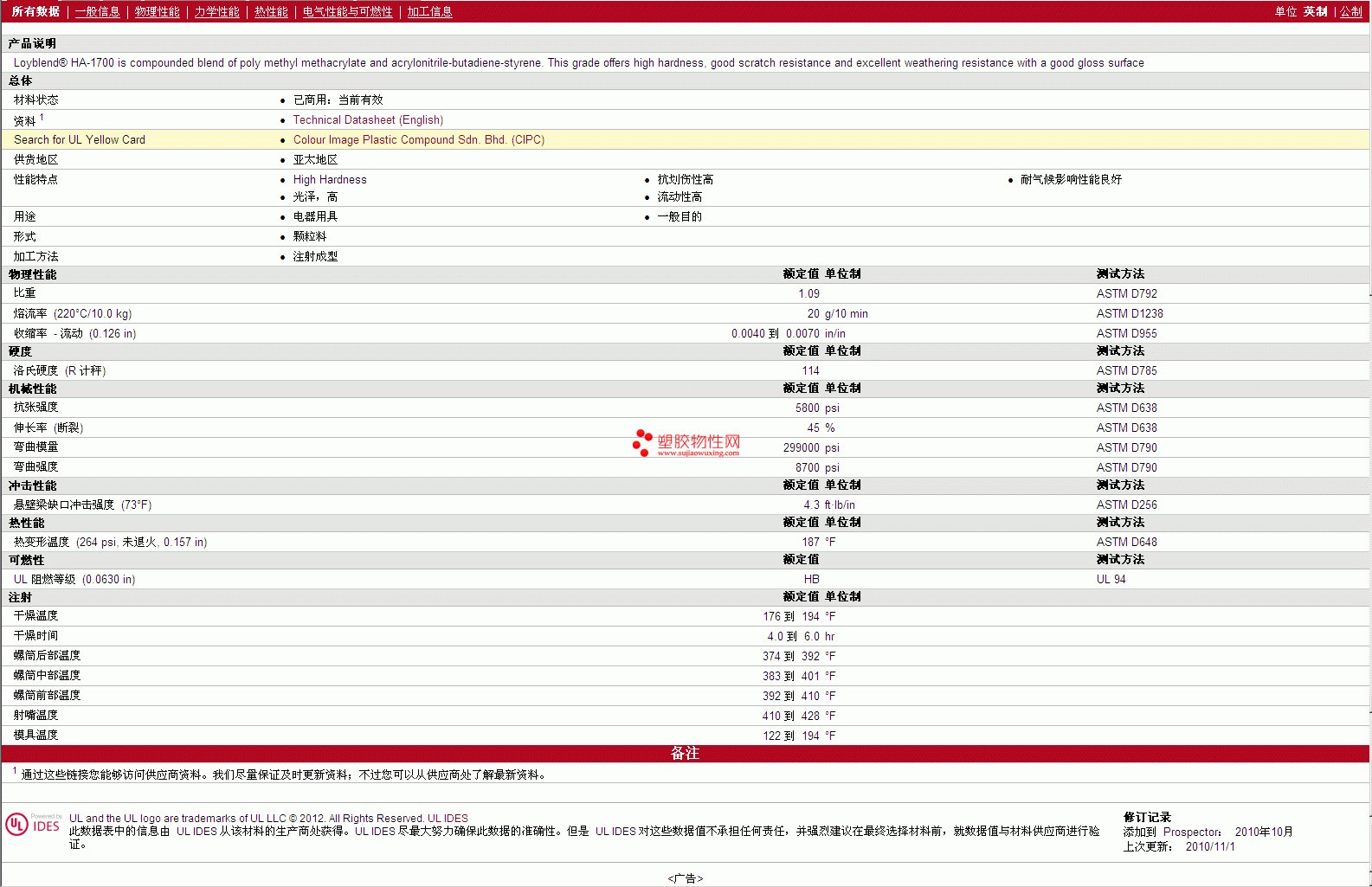
Task: Click the 上次更新 date 2010/11/1
Action: pyautogui.click(x=1210, y=847)
